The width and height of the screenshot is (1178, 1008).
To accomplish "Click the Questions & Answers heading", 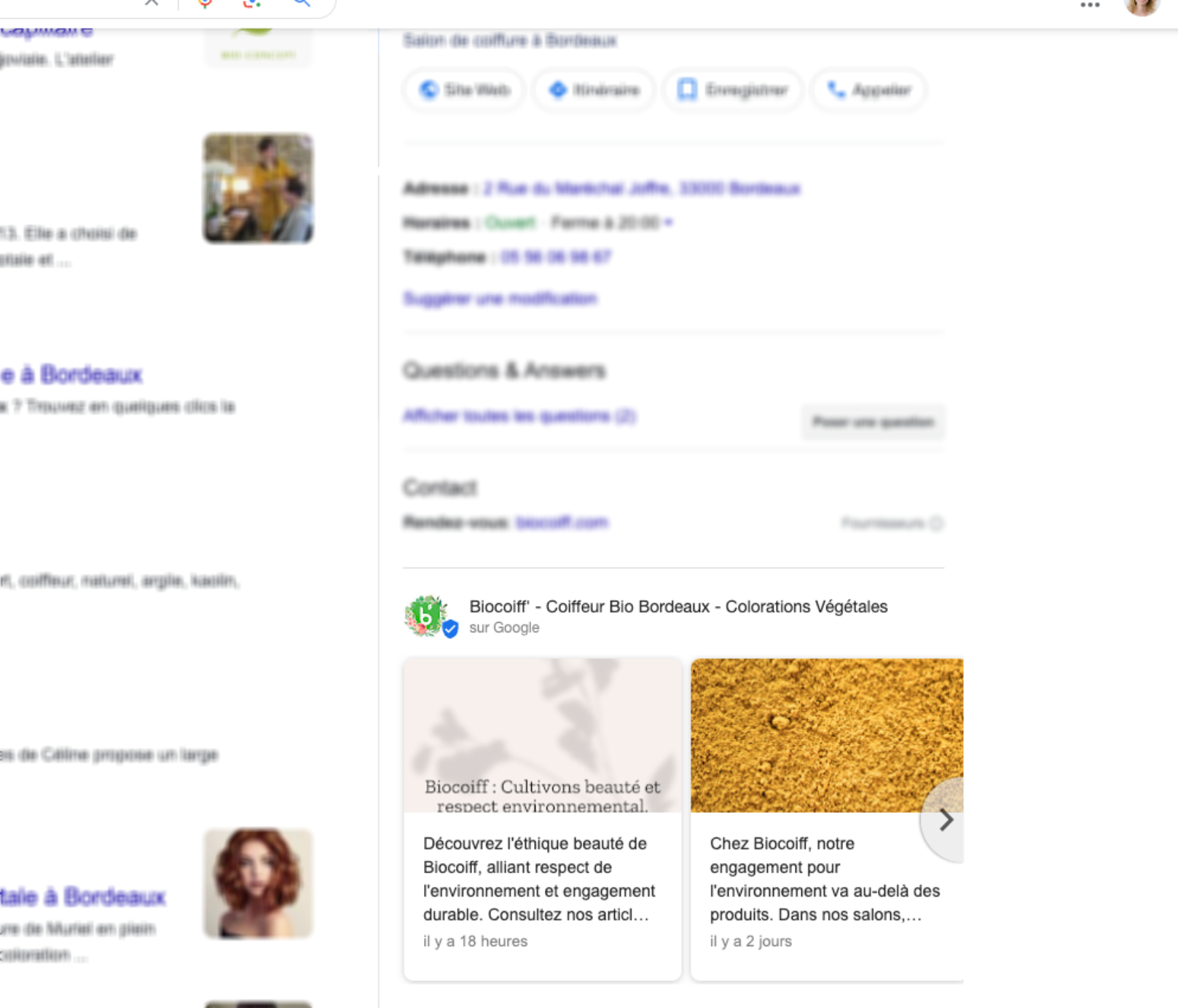I will coord(504,371).
